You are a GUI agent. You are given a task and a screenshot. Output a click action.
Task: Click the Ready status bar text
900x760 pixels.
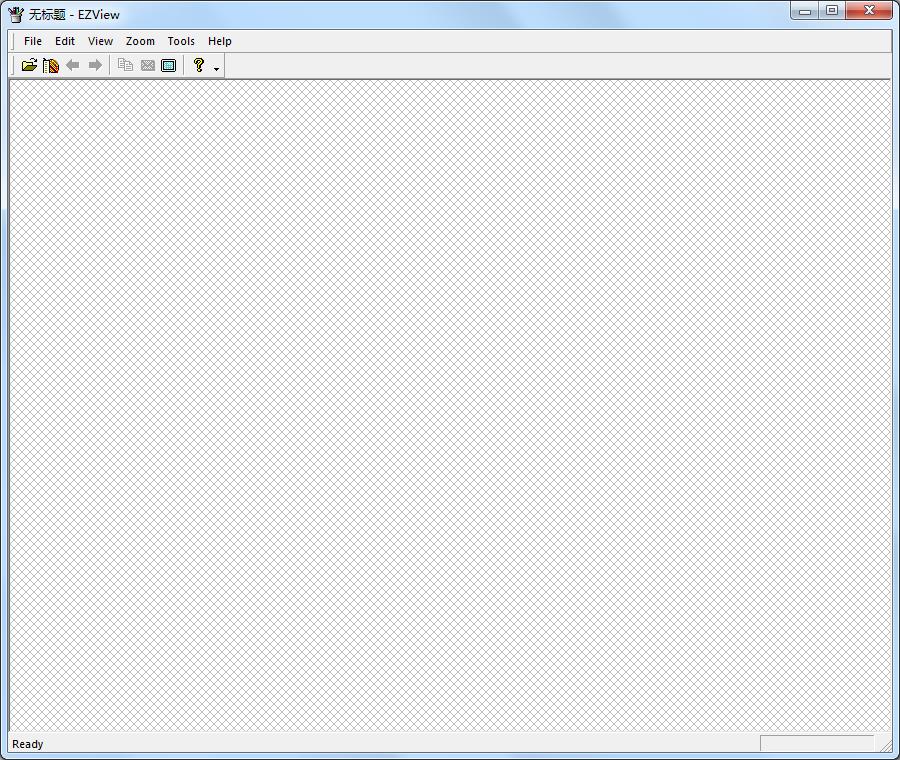tap(28, 745)
